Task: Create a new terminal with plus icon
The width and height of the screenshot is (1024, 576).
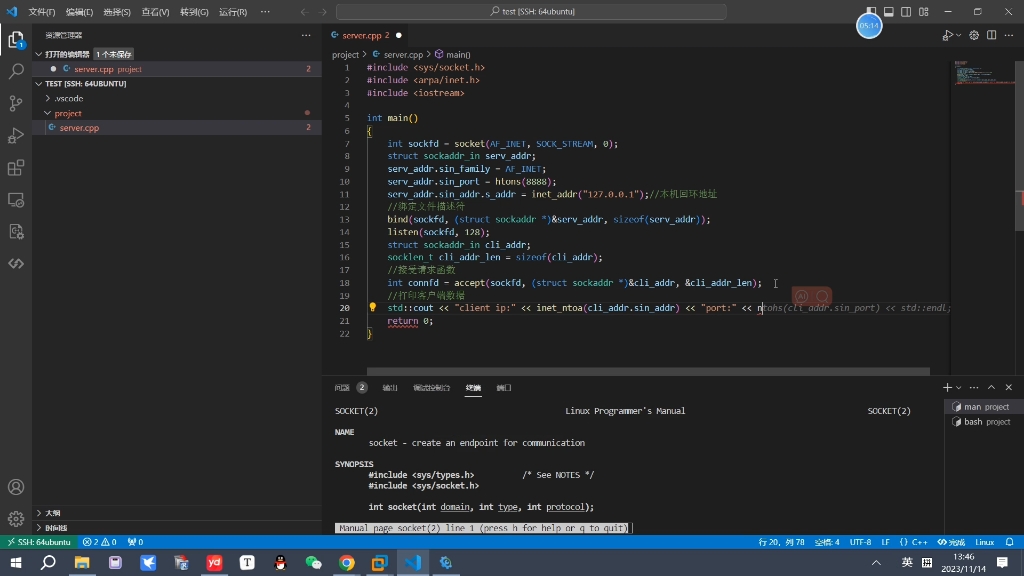Action: coord(947,387)
